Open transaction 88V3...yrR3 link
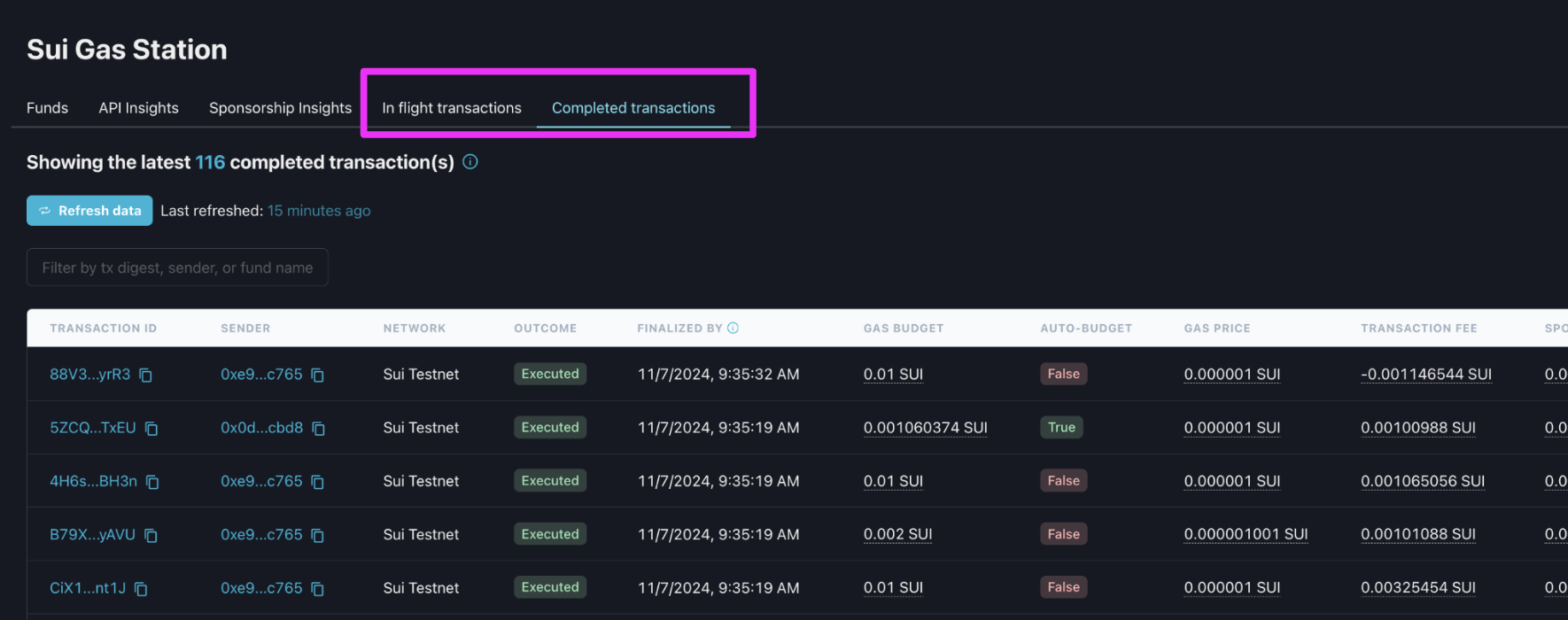The width and height of the screenshot is (1568, 620). click(90, 375)
